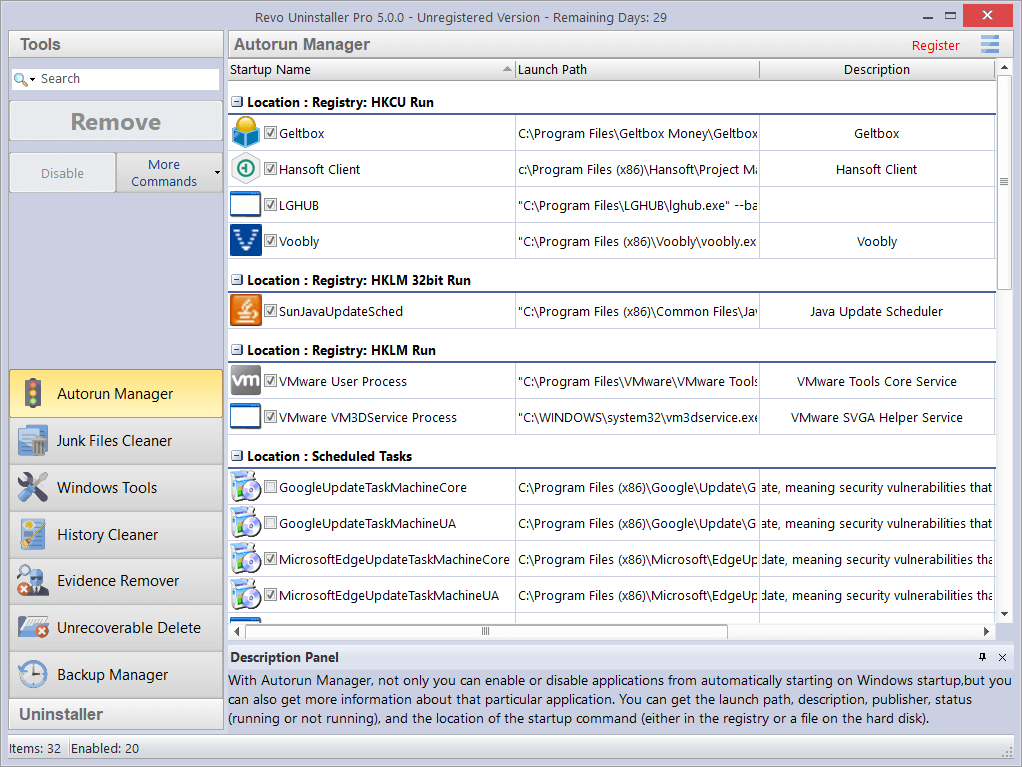Viewport: 1022px width, 767px height.
Task: Uncheck the Geltbox startup checkbox
Action: [270, 132]
